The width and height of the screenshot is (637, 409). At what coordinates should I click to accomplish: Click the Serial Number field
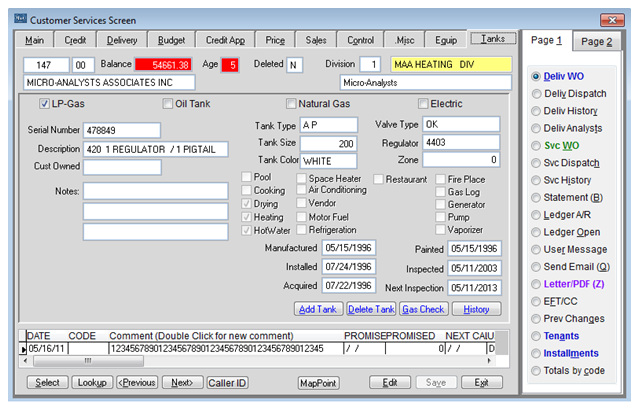tap(122, 130)
